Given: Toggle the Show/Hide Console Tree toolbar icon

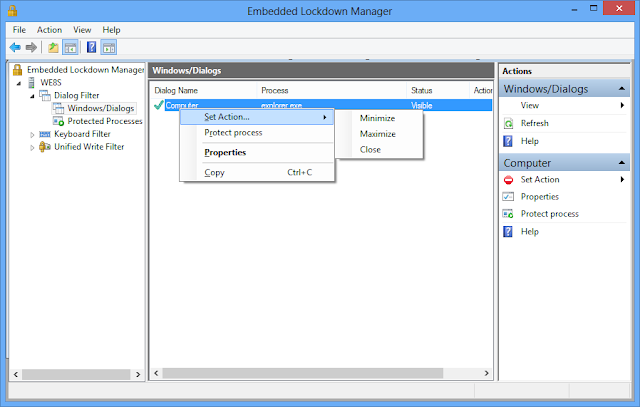Looking at the screenshot, I should click(70, 47).
